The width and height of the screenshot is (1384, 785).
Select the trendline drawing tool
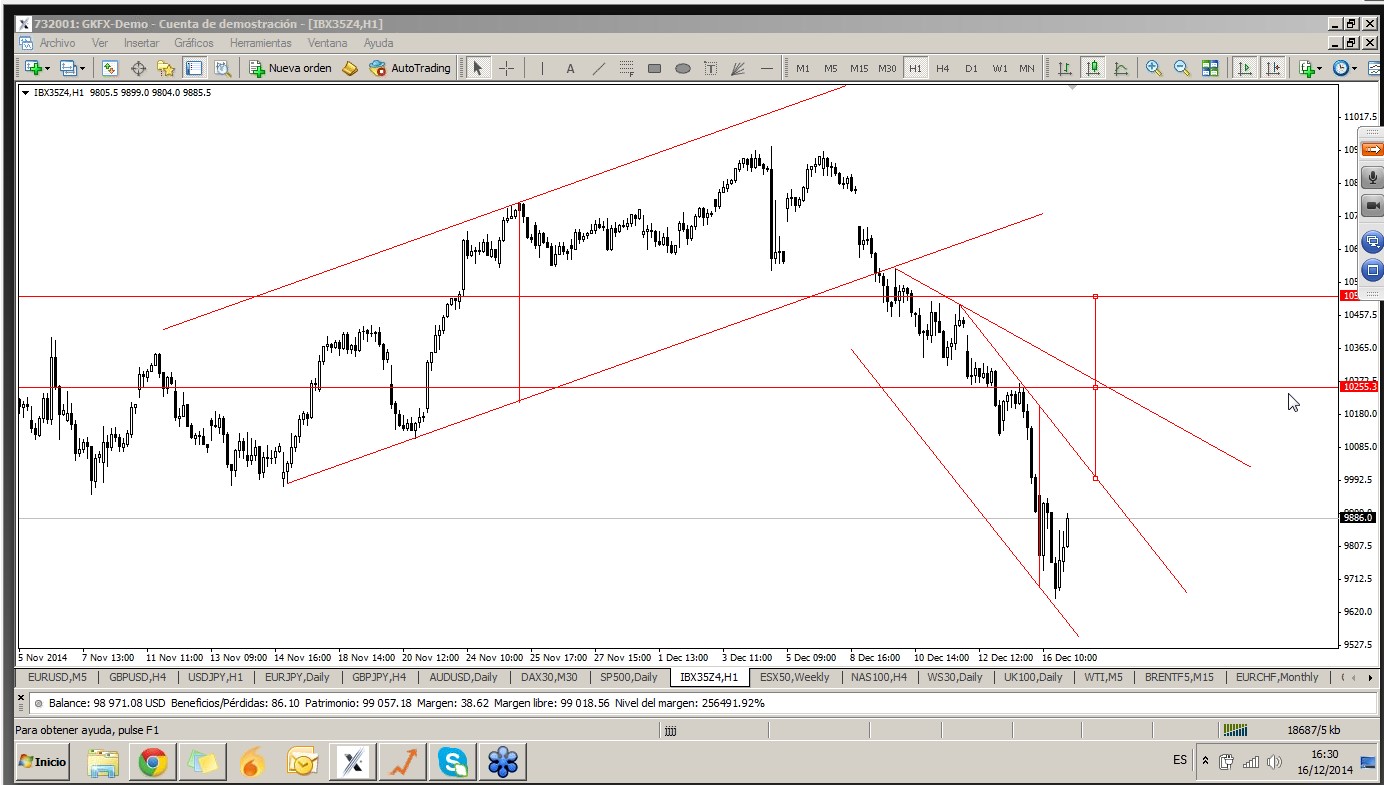599,68
